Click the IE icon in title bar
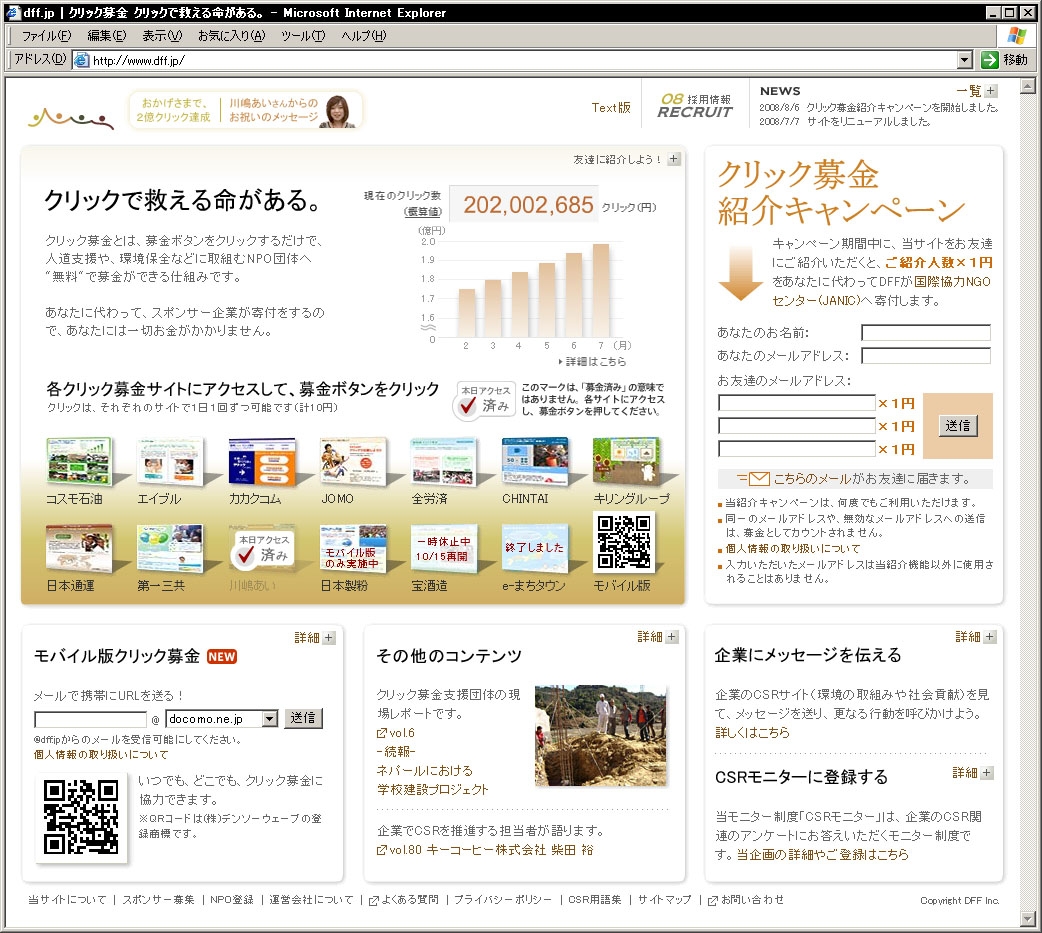This screenshot has width=1042, height=933. point(13,12)
